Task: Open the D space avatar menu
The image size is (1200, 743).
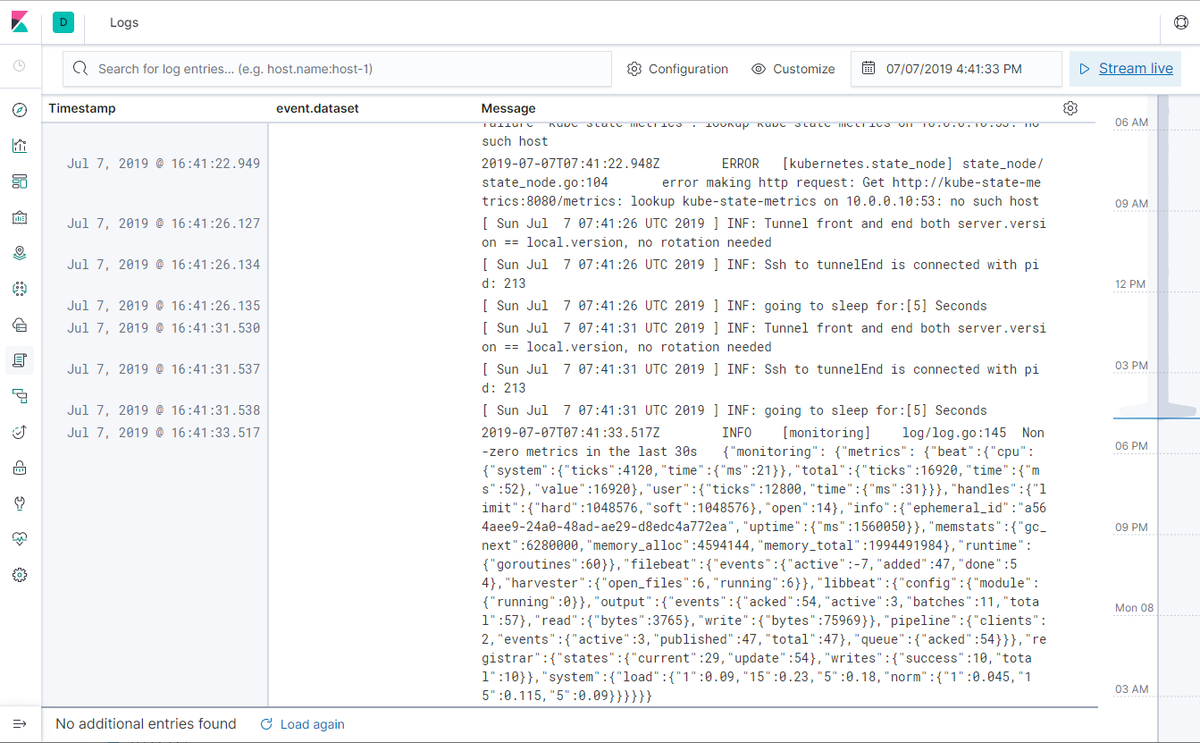Action: pos(64,22)
